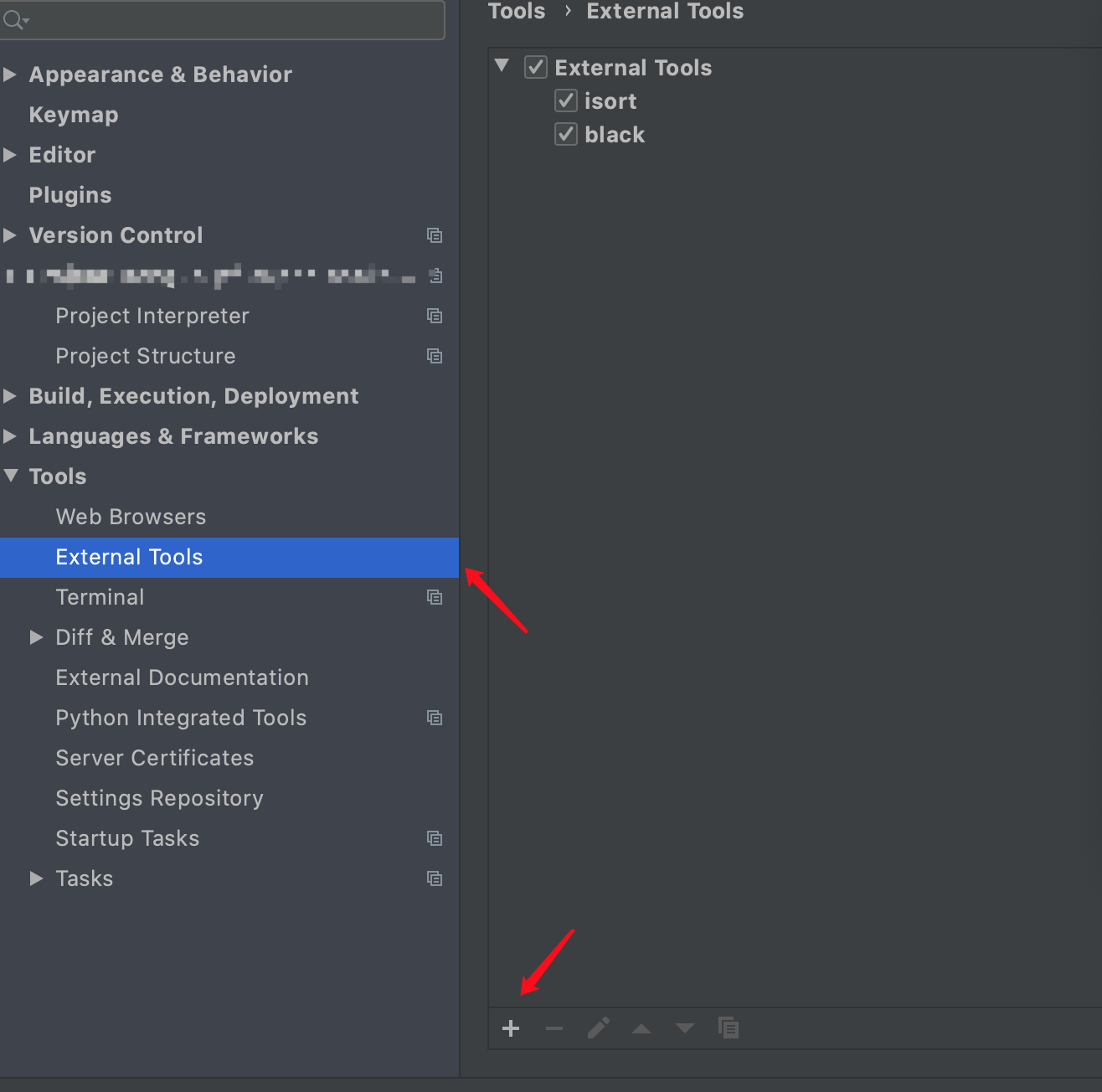Select the Web Browsers settings page
The image size is (1102, 1092).
(131, 517)
